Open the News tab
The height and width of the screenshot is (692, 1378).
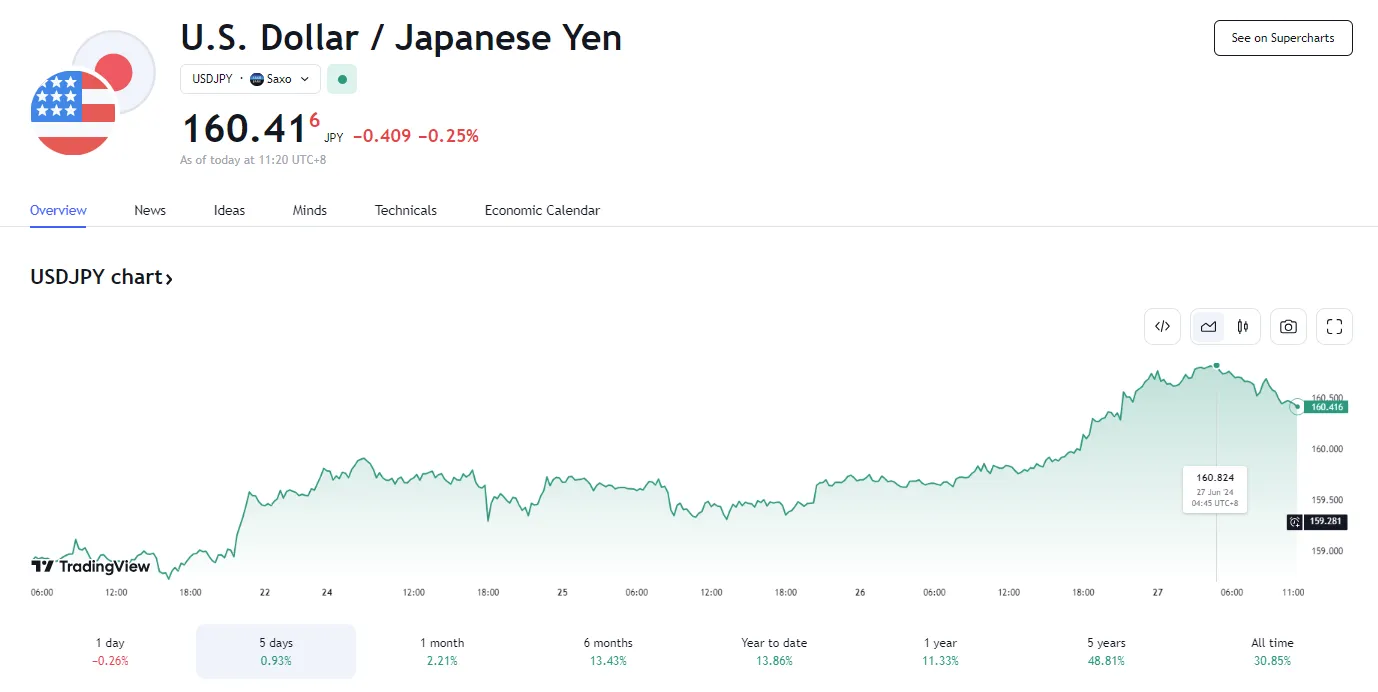pyautogui.click(x=150, y=210)
